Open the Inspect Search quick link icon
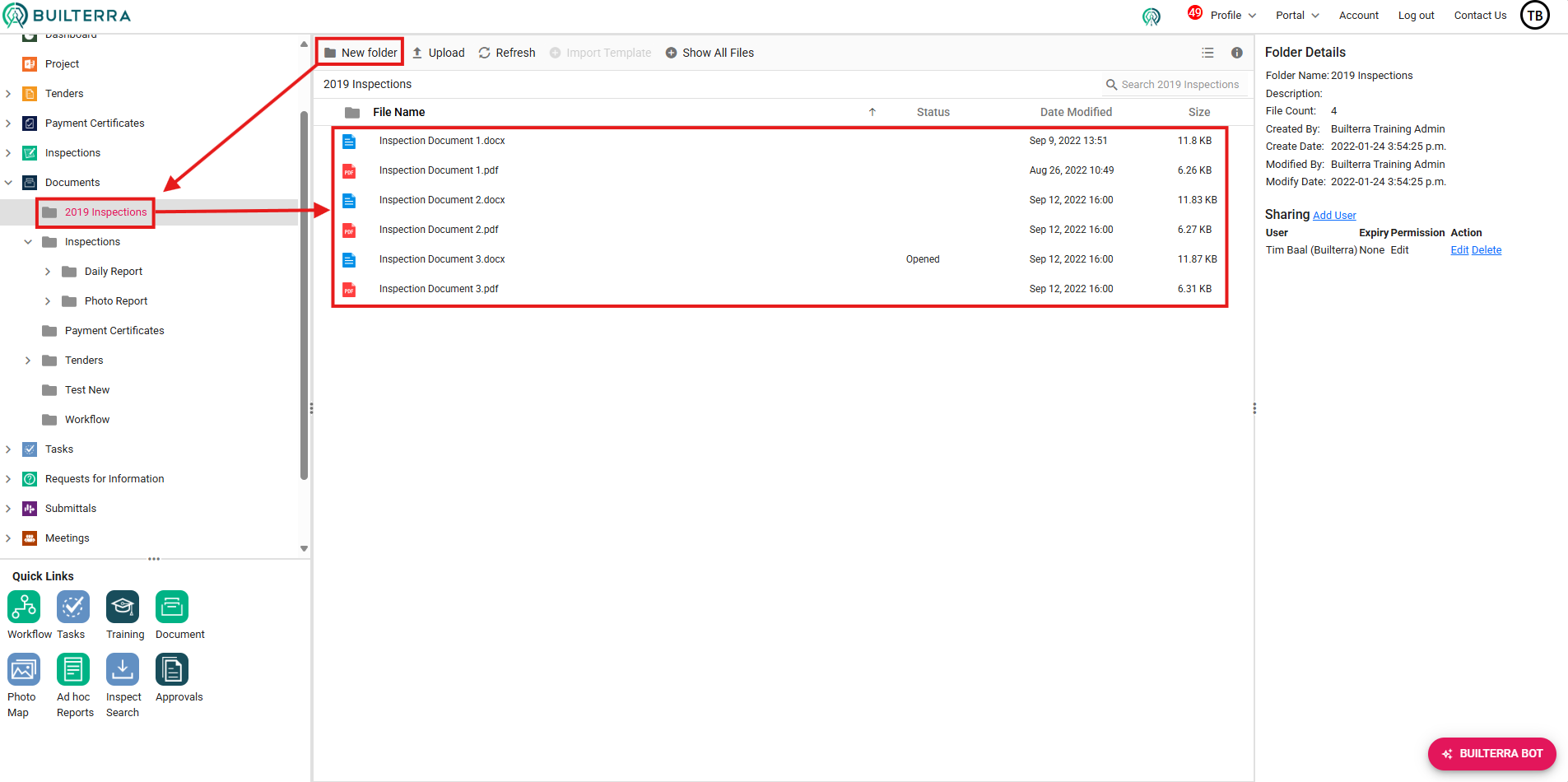 click(x=123, y=669)
